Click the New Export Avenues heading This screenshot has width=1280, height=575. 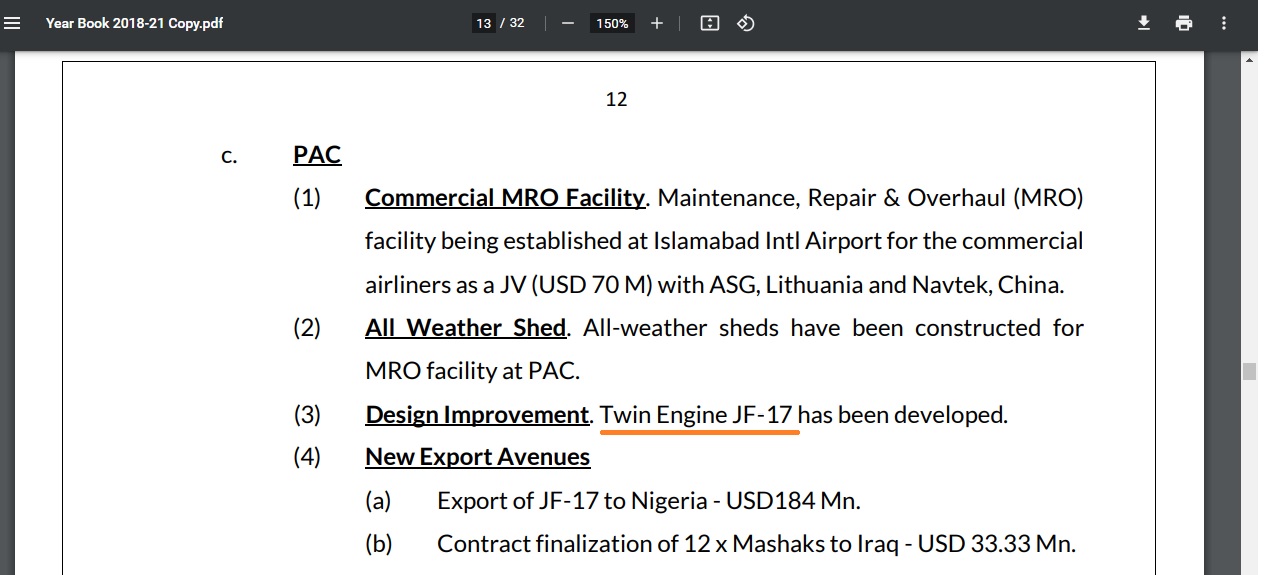tap(478, 458)
